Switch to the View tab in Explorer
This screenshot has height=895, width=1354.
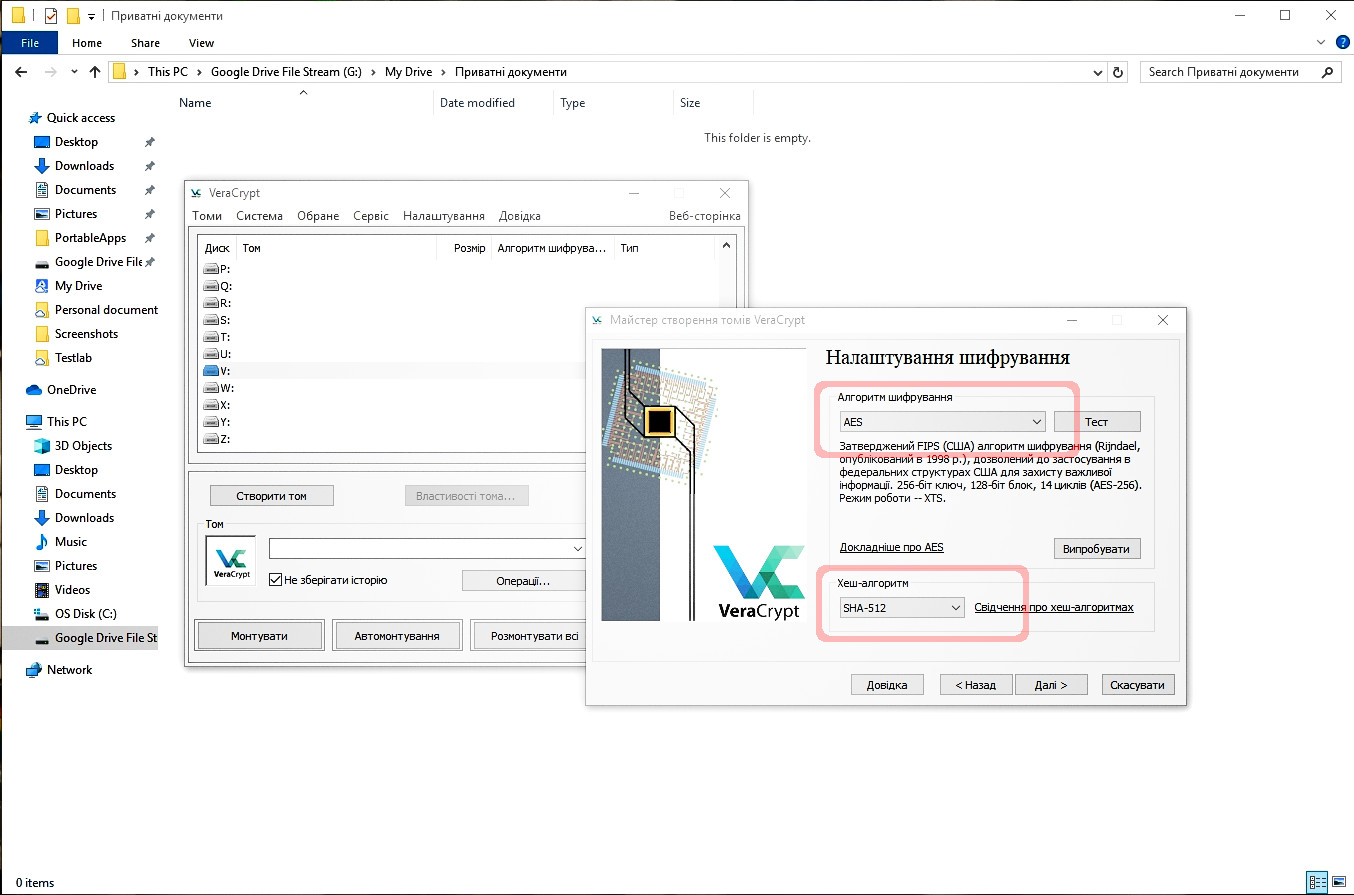click(201, 43)
